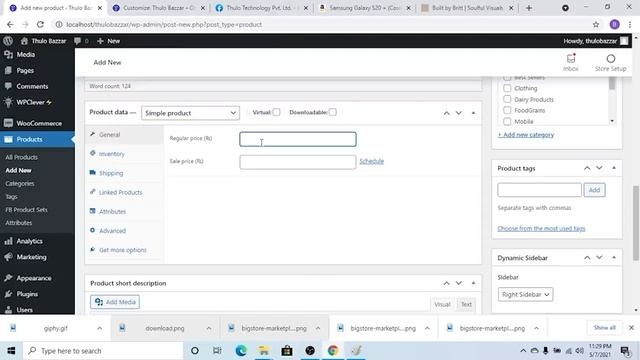The width and height of the screenshot is (640, 360).
Task: Switch short description to Text tab
Action: click(x=466, y=304)
